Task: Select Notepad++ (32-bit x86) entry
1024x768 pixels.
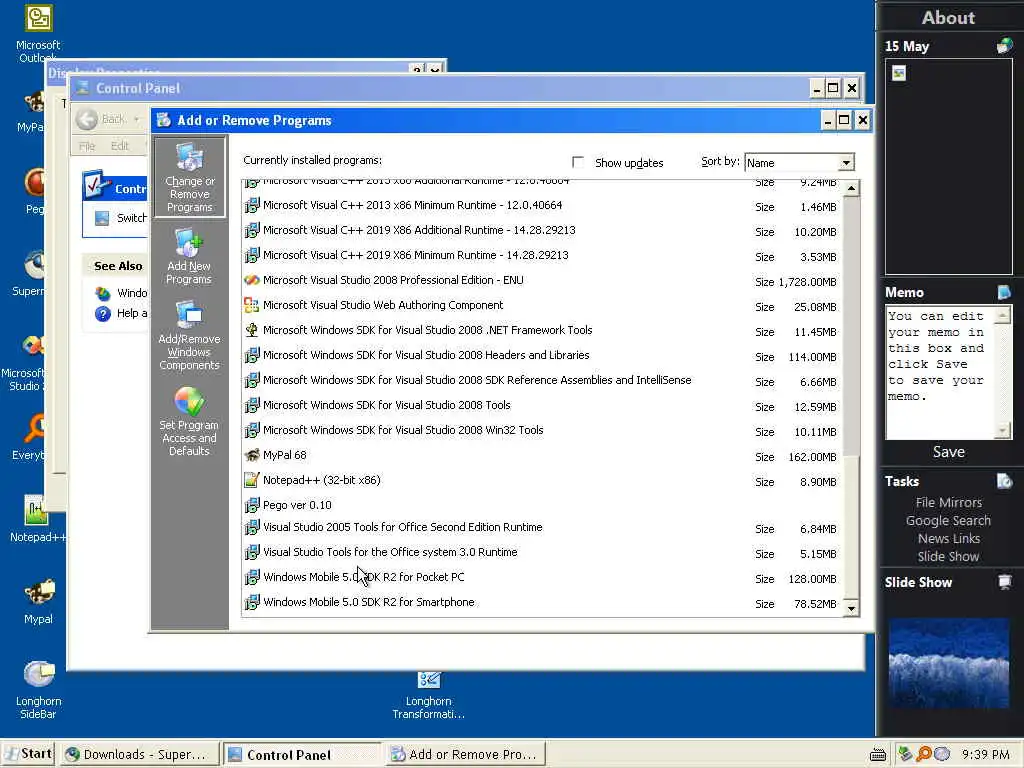Action: pyautogui.click(x=541, y=481)
